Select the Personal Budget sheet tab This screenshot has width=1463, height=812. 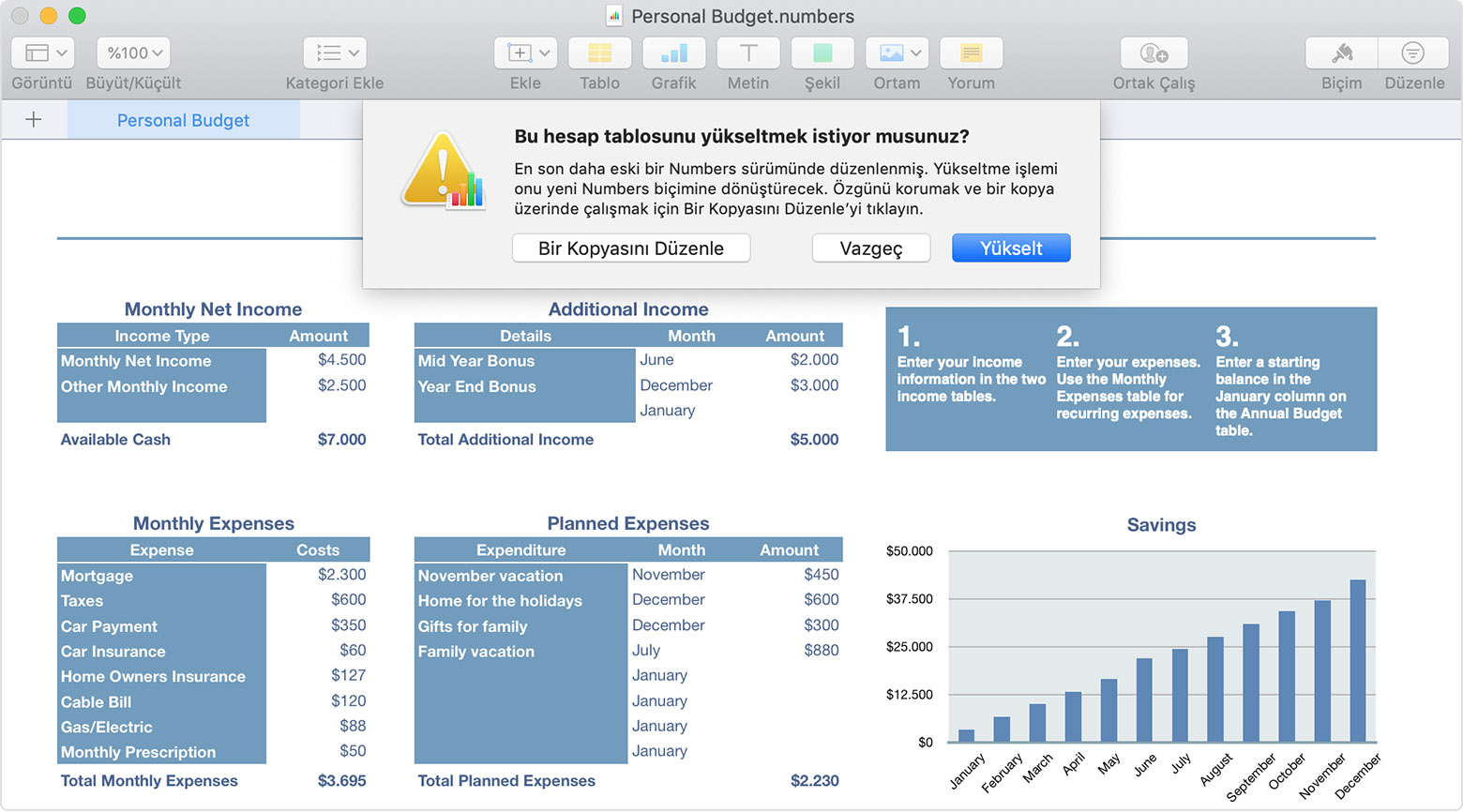pos(183,120)
